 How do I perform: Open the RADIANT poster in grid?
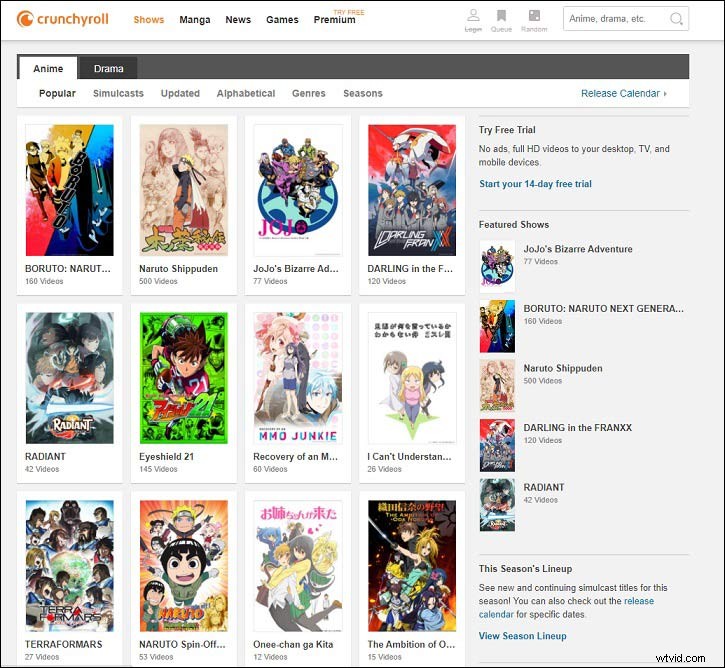click(69, 378)
